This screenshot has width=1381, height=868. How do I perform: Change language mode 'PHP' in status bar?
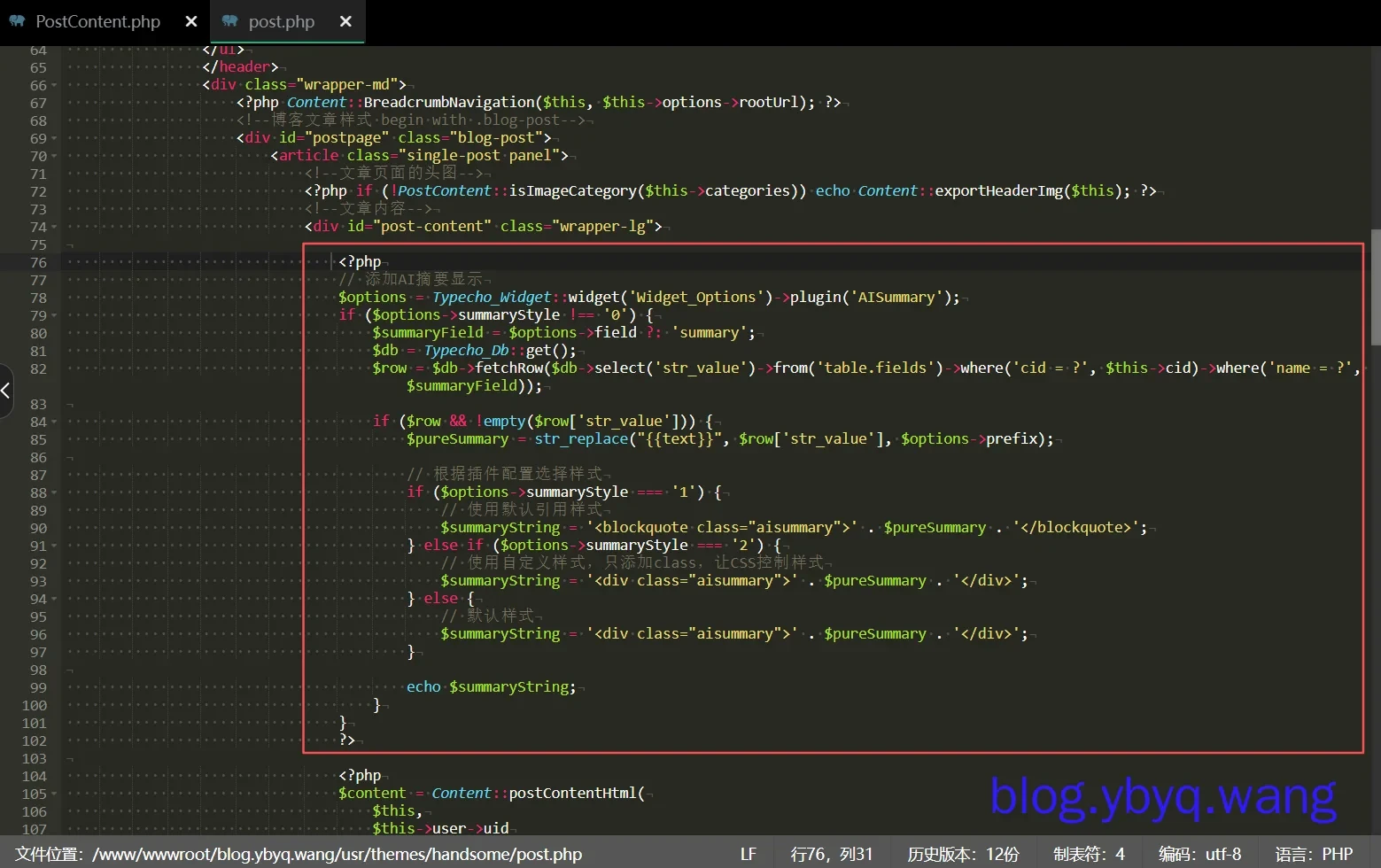click(x=1315, y=854)
